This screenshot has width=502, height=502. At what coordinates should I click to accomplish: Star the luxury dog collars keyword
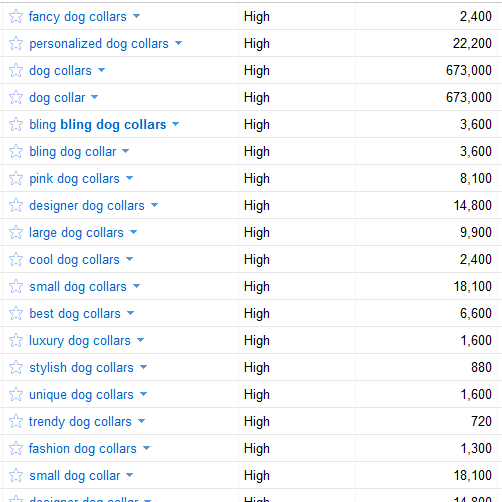(x=16, y=340)
